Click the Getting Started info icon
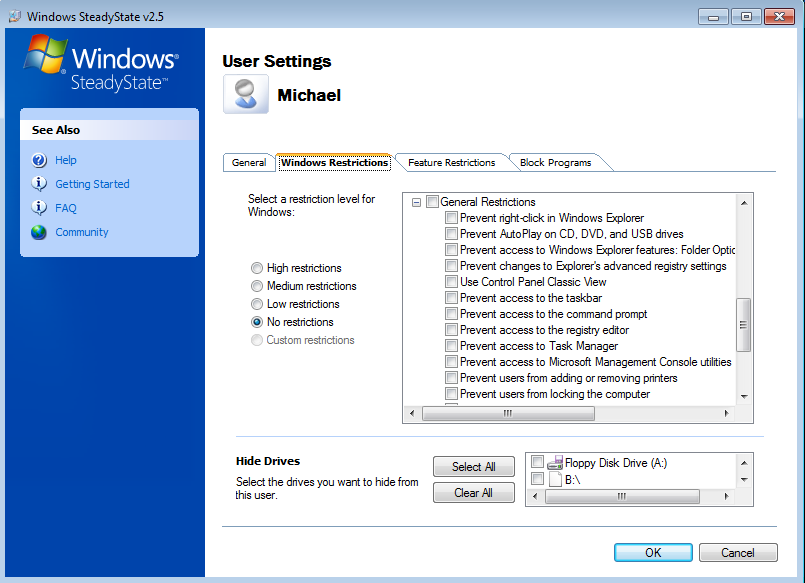 click(x=39, y=184)
